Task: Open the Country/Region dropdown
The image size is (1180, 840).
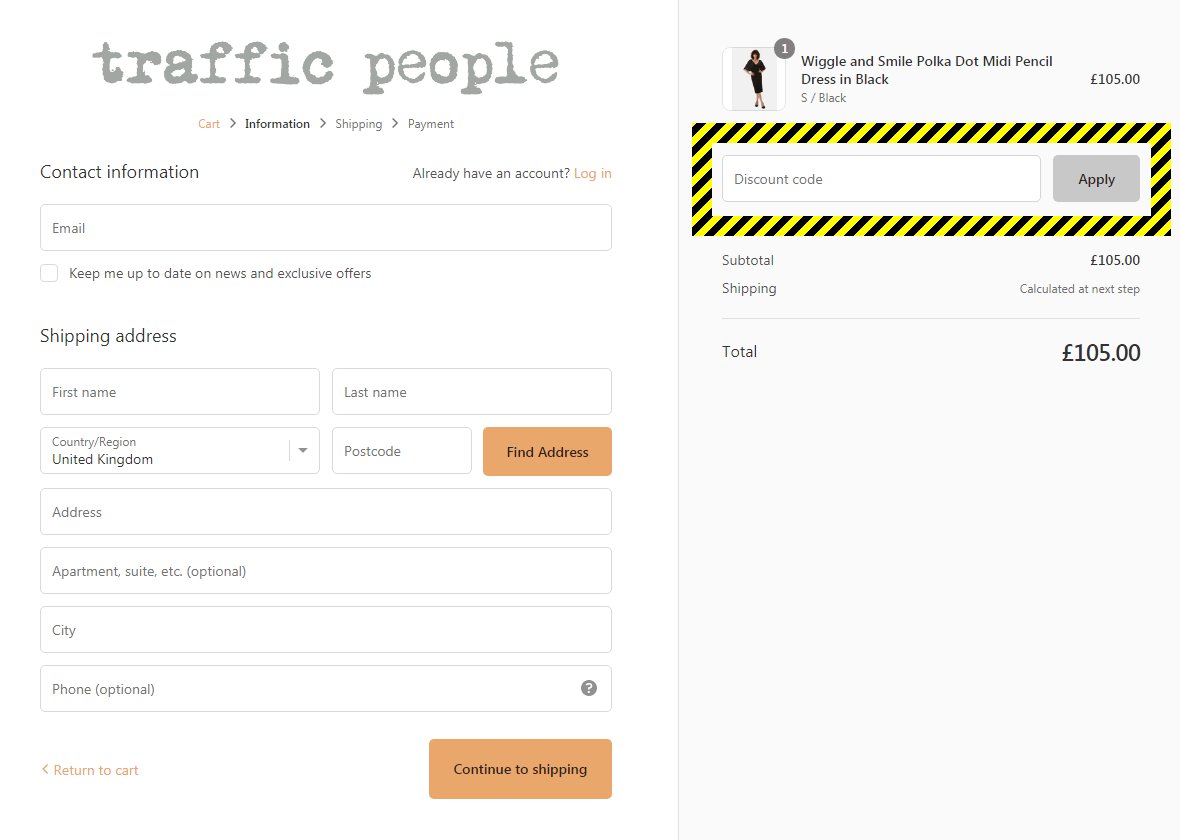Action: (180, 451)
